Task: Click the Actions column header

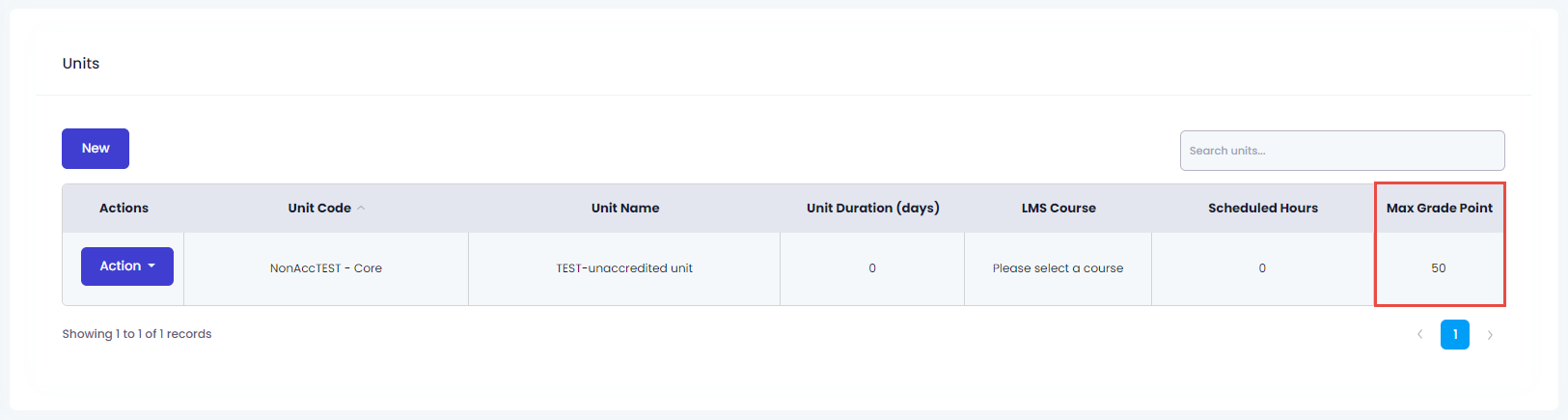Action: click(x=124, y=208)
